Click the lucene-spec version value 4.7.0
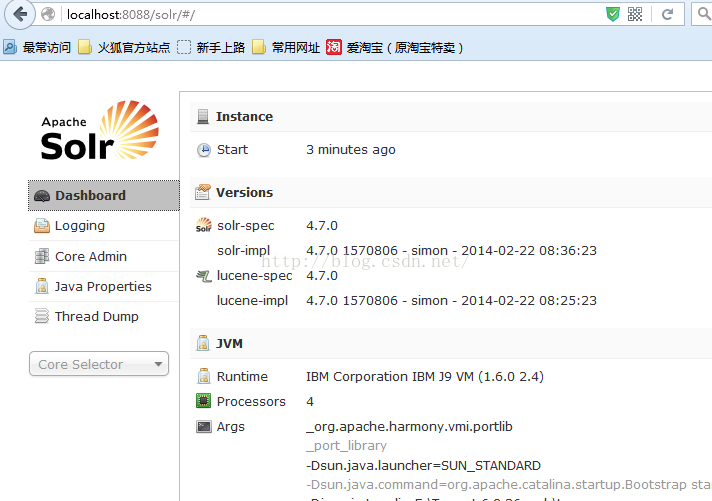This screenshot has height=501, width=712. 321,276
